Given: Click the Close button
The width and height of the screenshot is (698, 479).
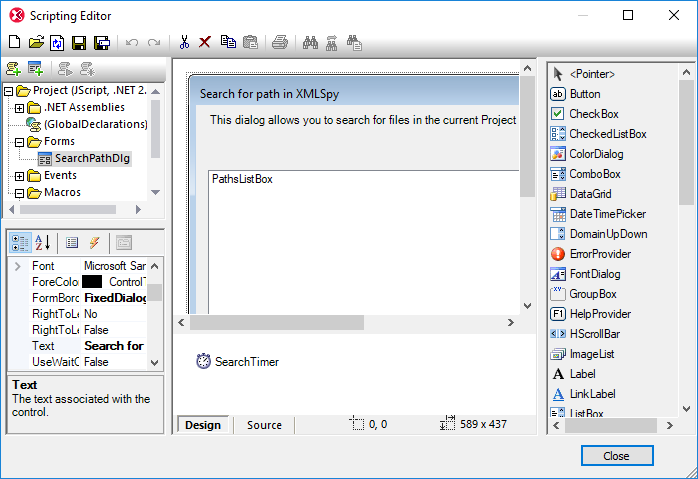Looking at the screenshot, I should click(x=617, y=456).
